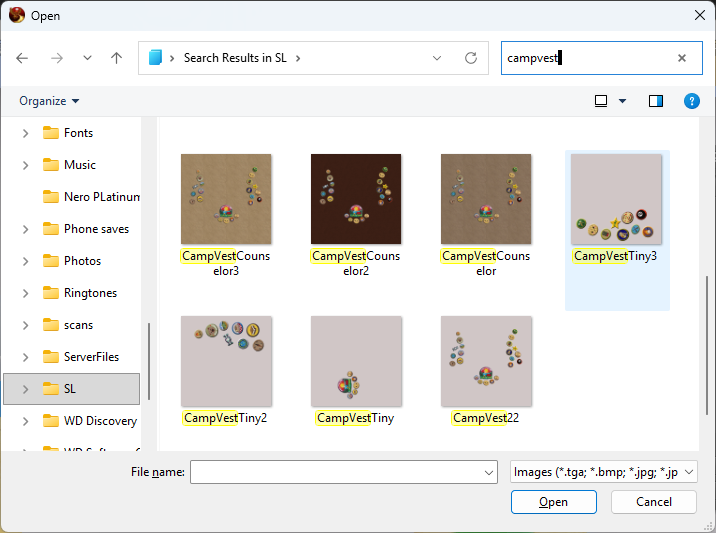Click the Up directory arrow
The width and height of the screenshot is (716, 533).
[x=116, y=58]
